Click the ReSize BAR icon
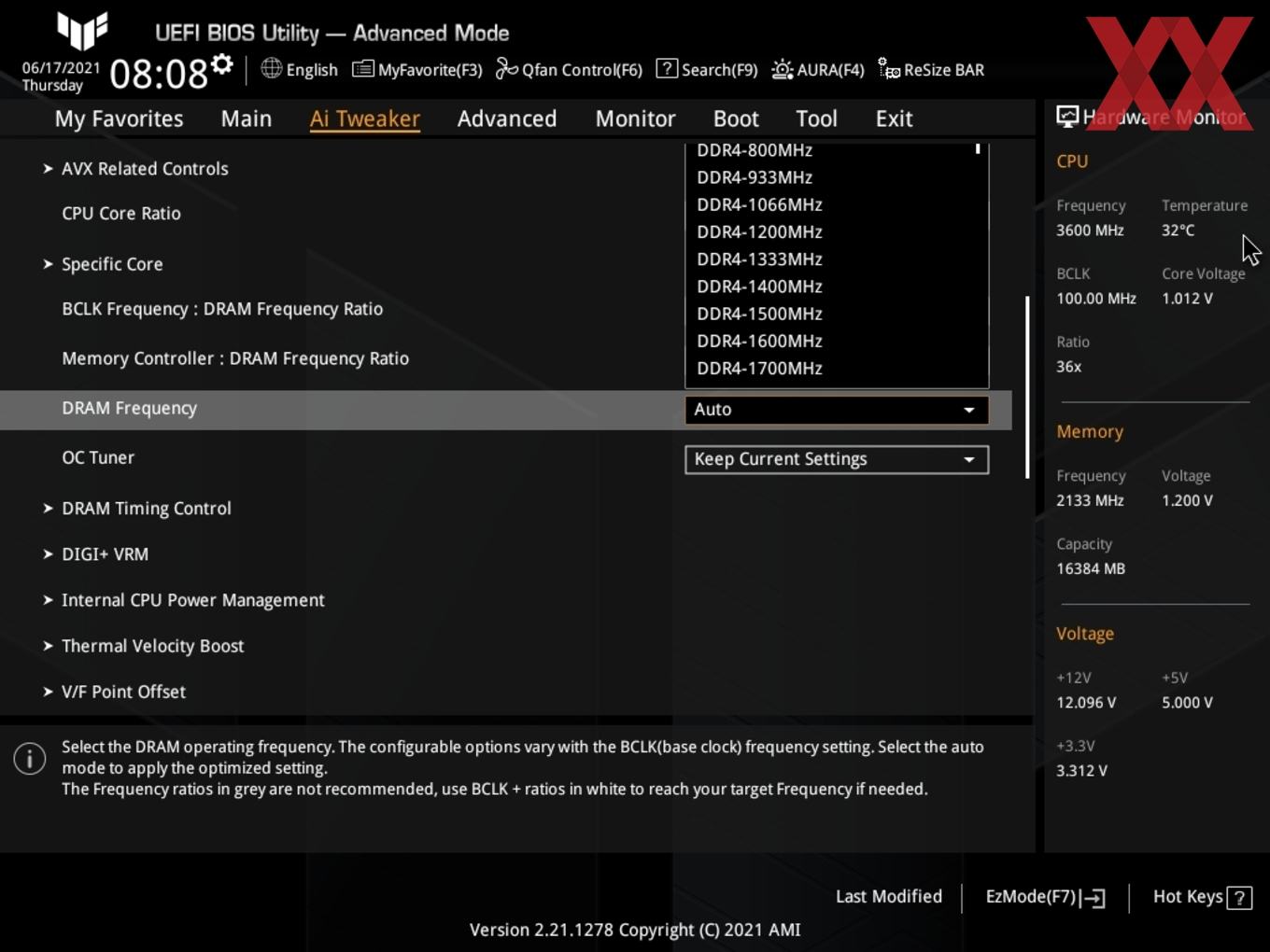This screenshot has height=952, width=1270. tap(889, 69)
